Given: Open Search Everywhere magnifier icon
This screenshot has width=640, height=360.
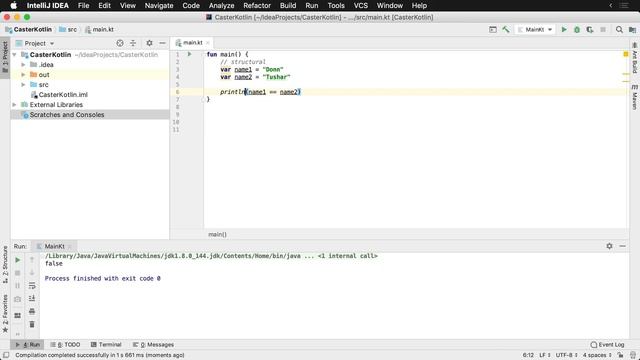Looking at the screenshot, I should coord(619,29).
